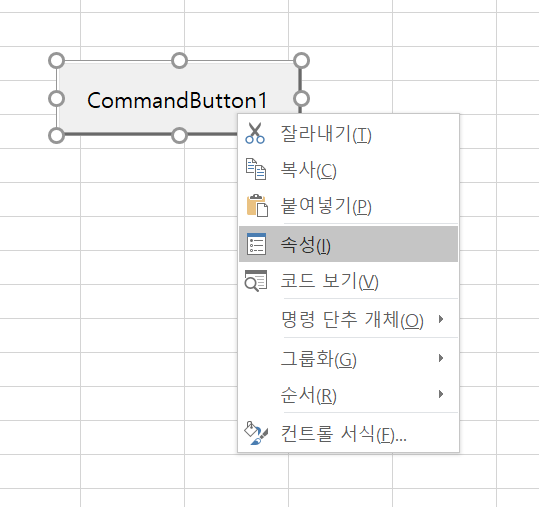This screenshot has width=539, height=507.
Task: Click bottom-middle resize handle of CommandButton1
Action: point(179,135)
